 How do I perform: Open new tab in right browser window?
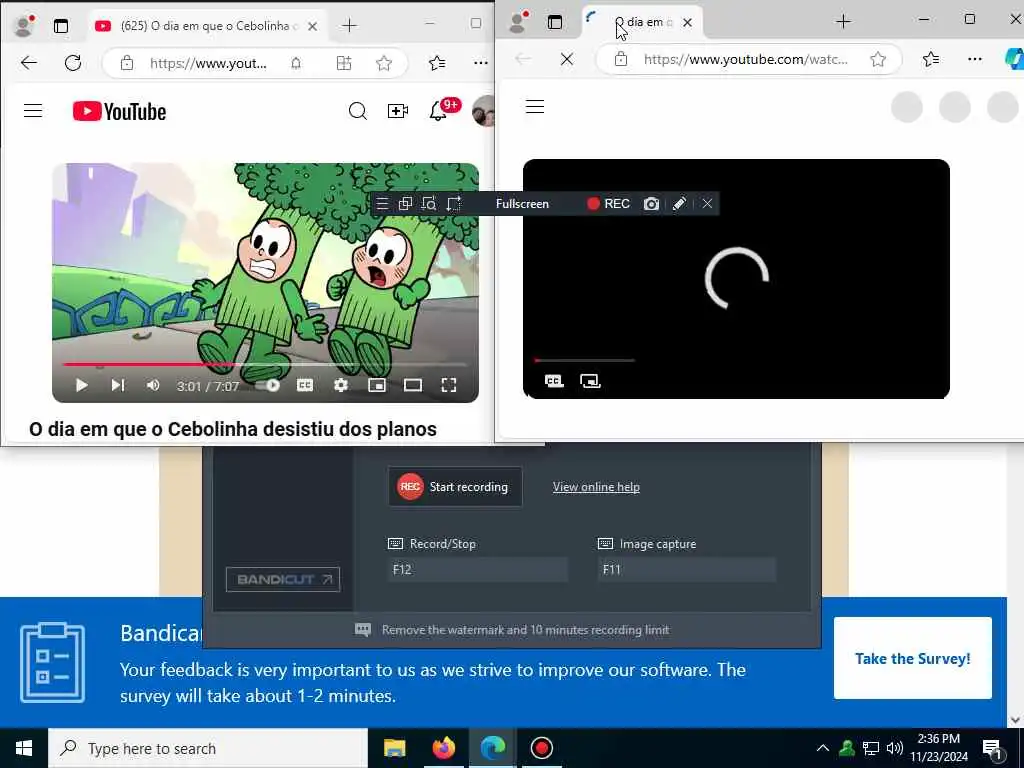[x=843, y=22]
